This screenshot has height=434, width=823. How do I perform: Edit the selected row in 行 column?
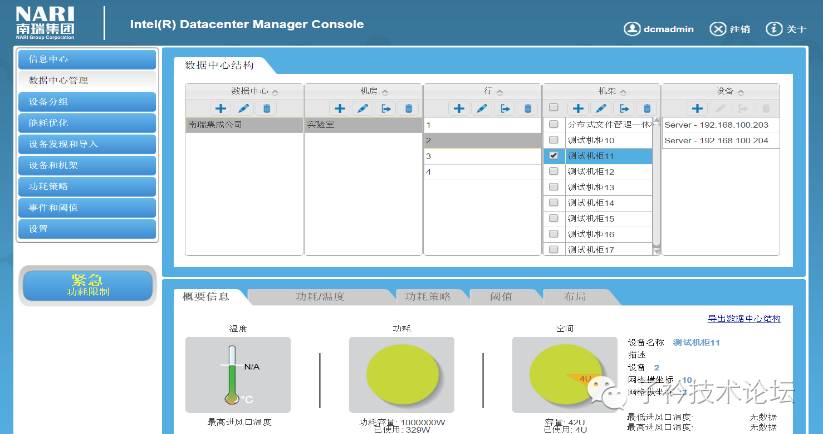[x=482, y=109]
